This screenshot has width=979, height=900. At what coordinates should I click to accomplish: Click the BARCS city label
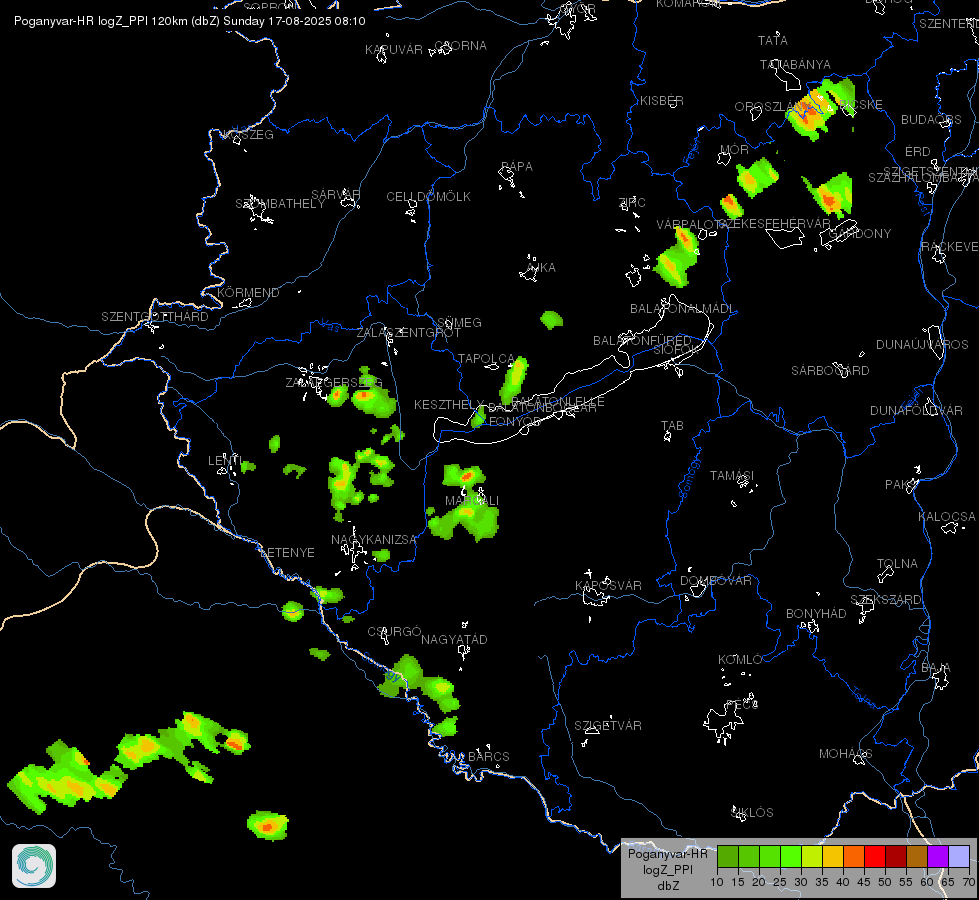(x=489, y=757)
